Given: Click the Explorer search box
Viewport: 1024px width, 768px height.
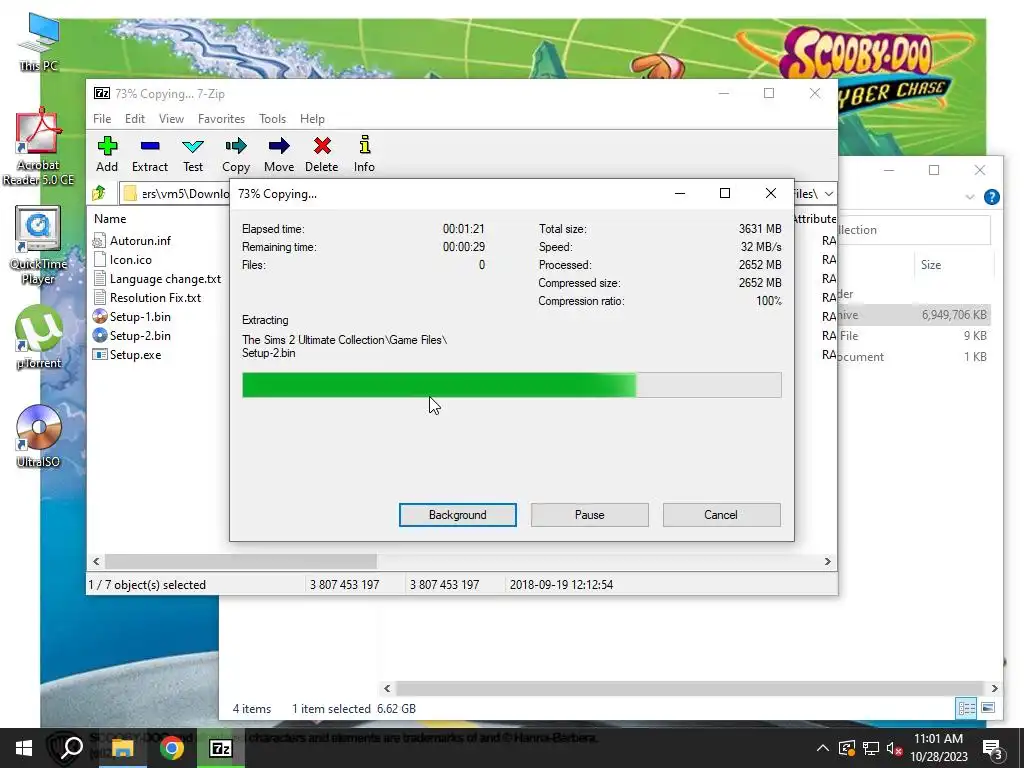Looking at the screenshot, I should pos(913,230).
